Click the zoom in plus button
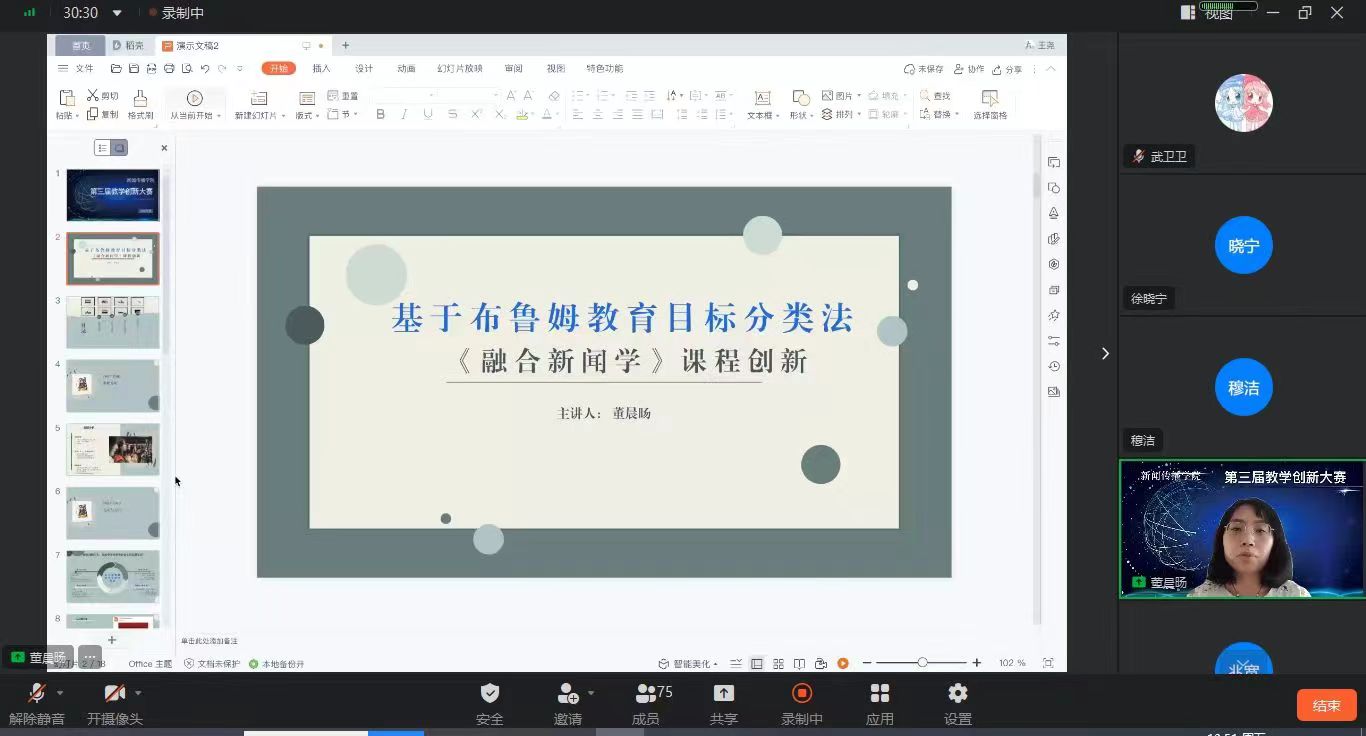Image resolution: width=1366 pixels, height=736 pixels. pyautogui.click(x=977, y=663)
